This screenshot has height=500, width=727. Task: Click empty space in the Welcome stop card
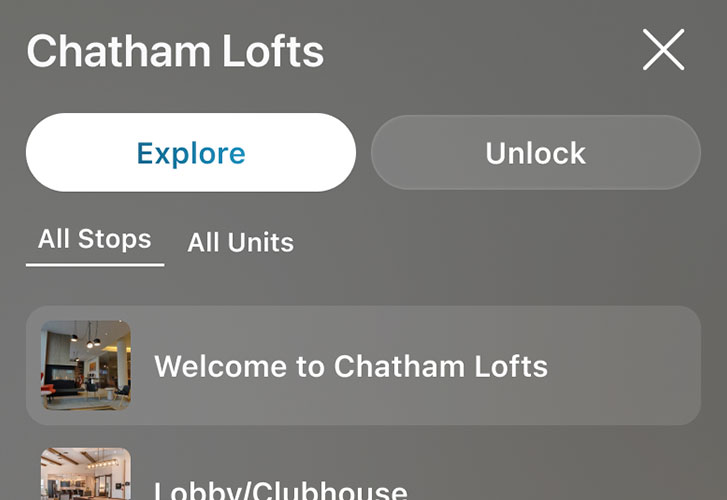pyautogui.click(x=621, y=365)
